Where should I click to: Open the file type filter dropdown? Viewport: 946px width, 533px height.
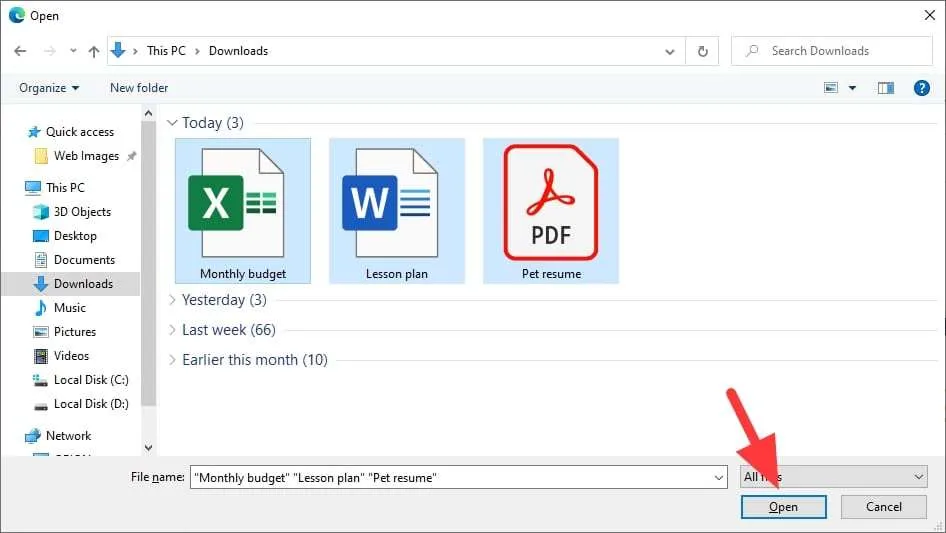coord(833,477)
